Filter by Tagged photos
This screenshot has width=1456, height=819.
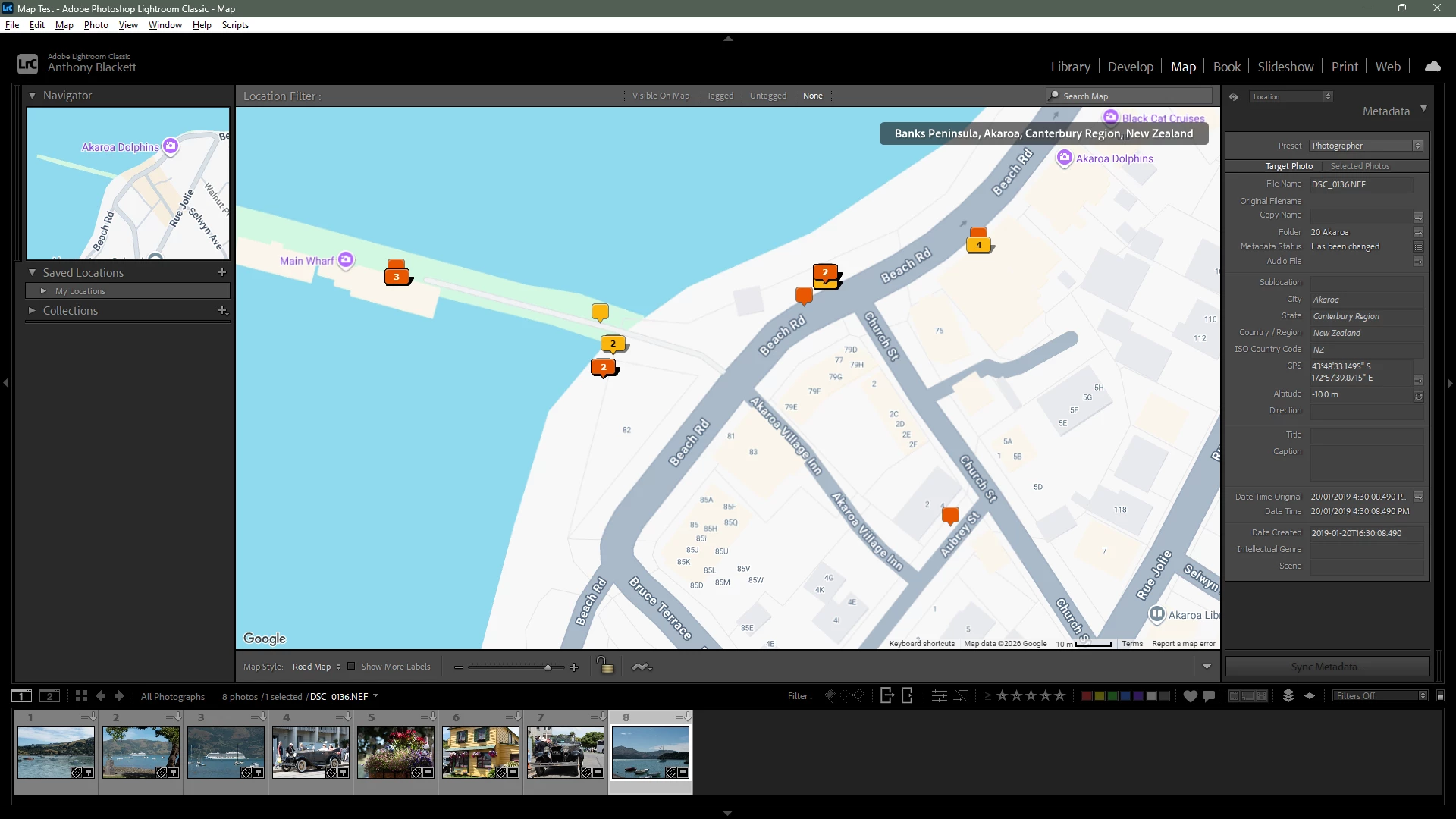pyautogui.click(x=720, y=96)
